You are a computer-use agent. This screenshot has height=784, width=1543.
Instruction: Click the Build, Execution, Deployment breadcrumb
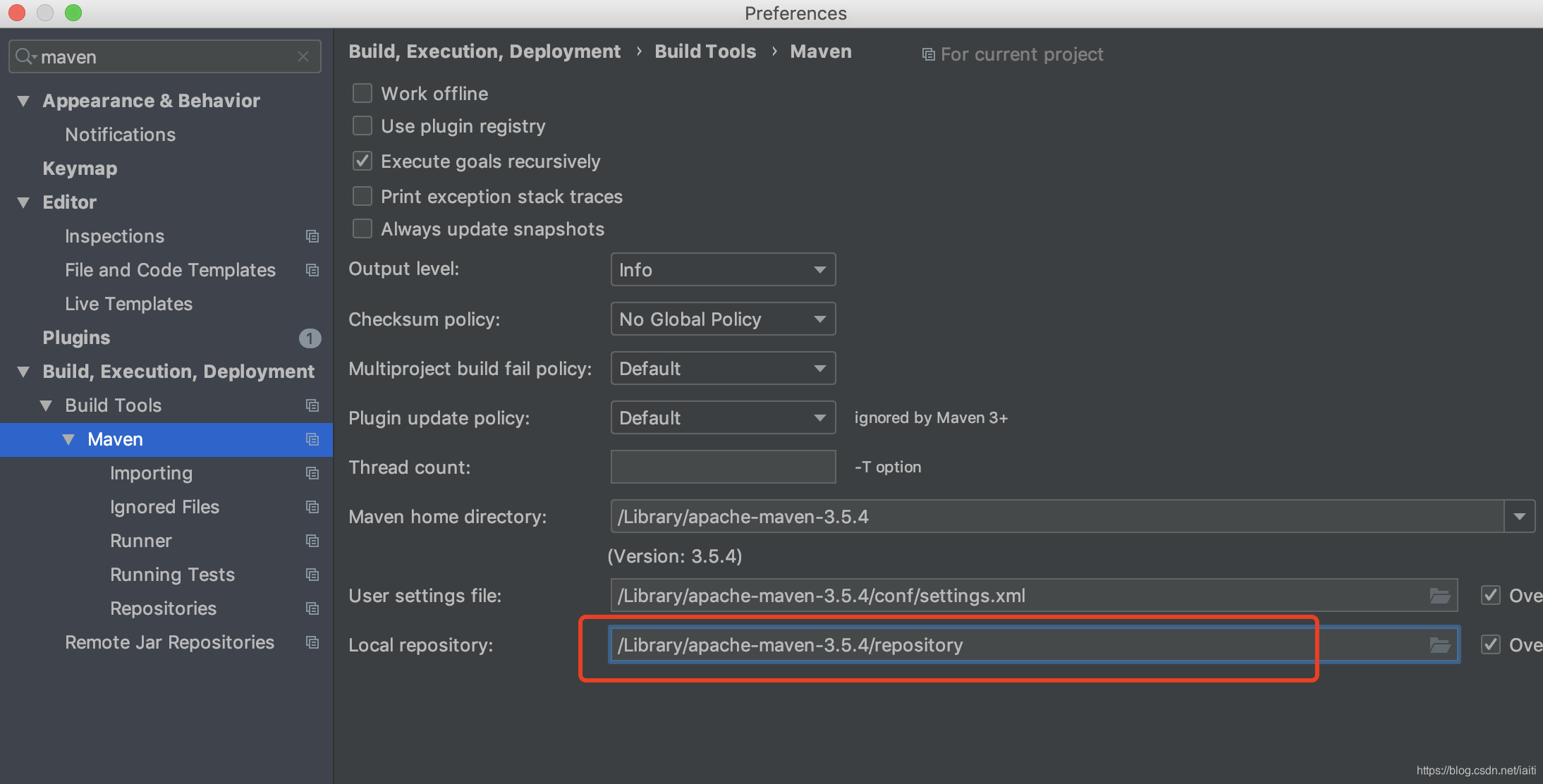tap(484, 51)
